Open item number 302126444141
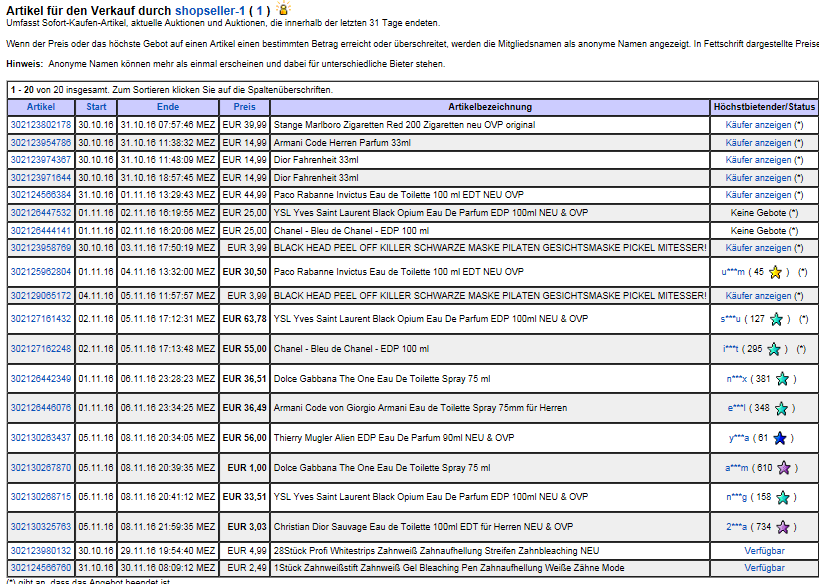This screenshot has height=584, width=819. click(41, 230)
